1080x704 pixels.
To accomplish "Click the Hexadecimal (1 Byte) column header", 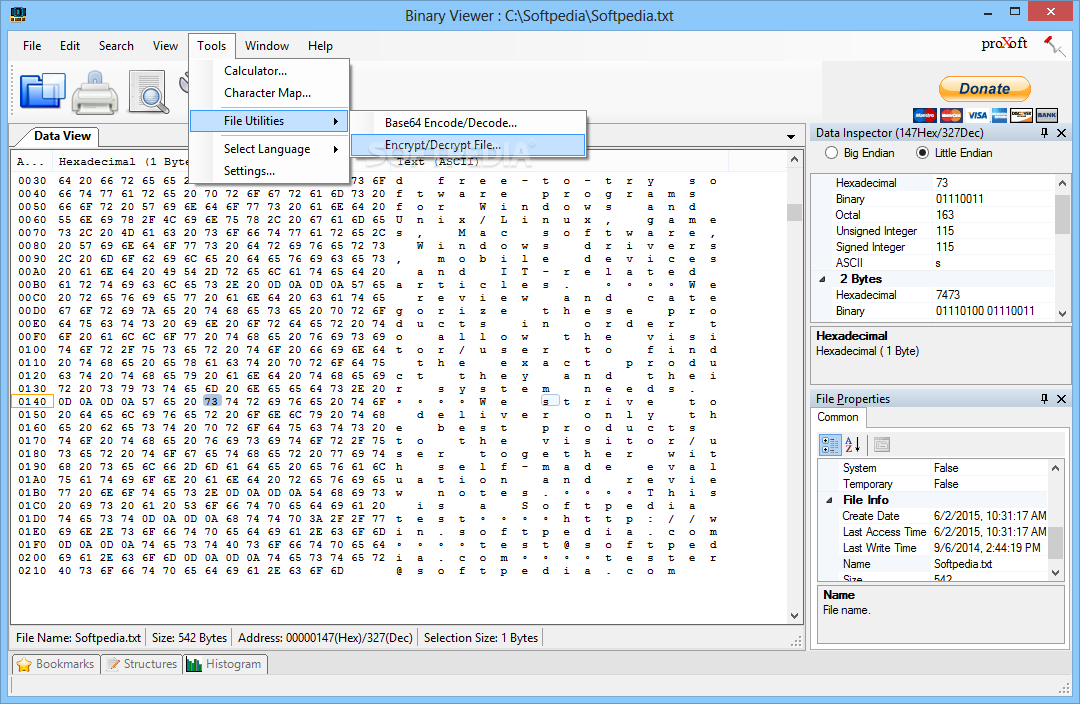I will click(123, 161).
